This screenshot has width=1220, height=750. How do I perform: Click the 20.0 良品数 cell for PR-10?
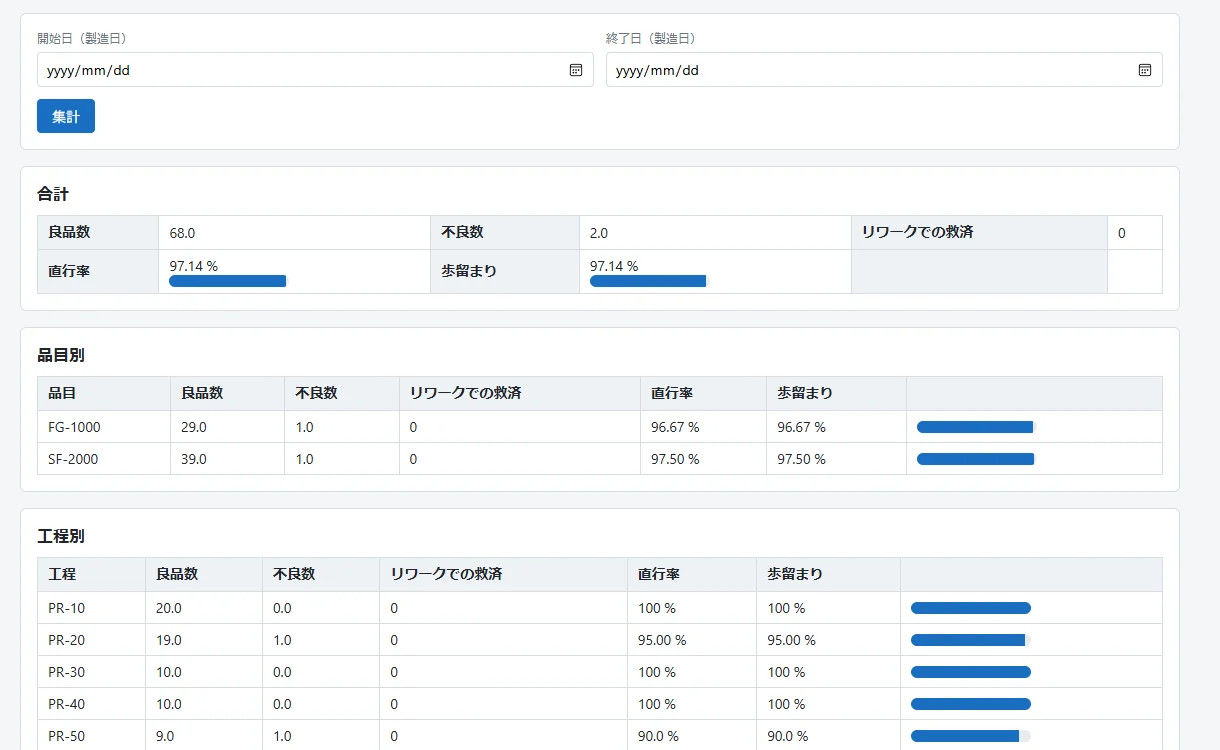pyautogui.click(x=204, y=608)
